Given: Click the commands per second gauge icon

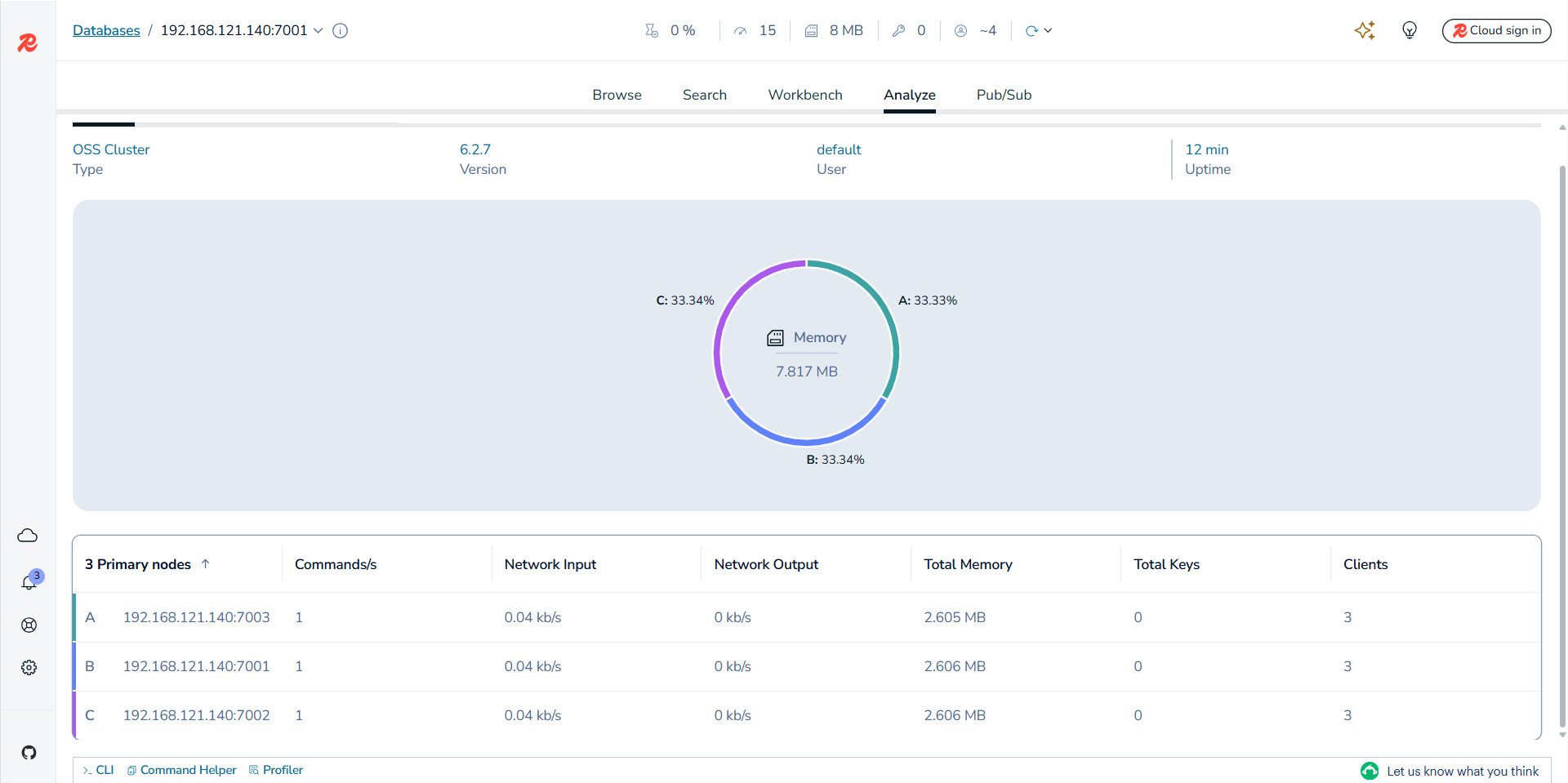Looking at the screenshot, I should coord(740,31).
